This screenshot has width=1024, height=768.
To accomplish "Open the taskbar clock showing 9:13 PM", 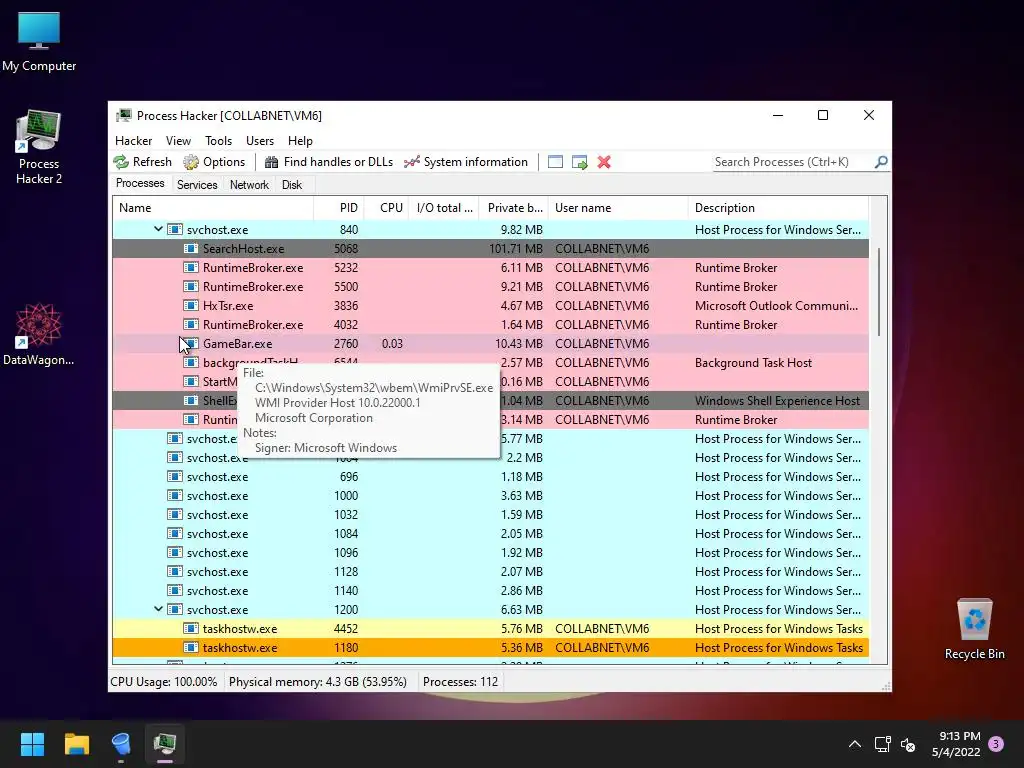I will tap(956, 744).
